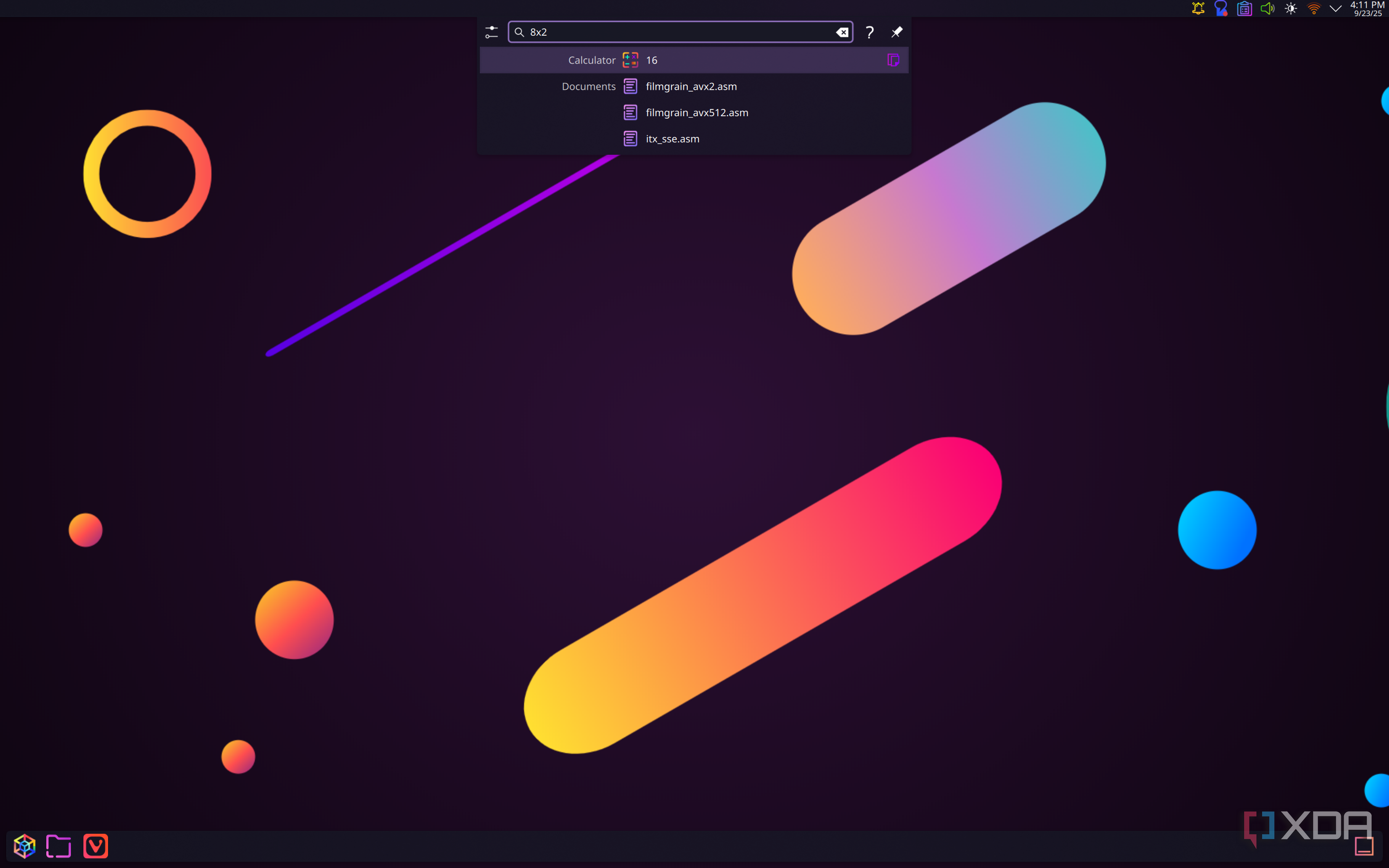Screen dimensions: 1389x868
Task: Select the Calculator result 16 row
Action: pos(694,60)
